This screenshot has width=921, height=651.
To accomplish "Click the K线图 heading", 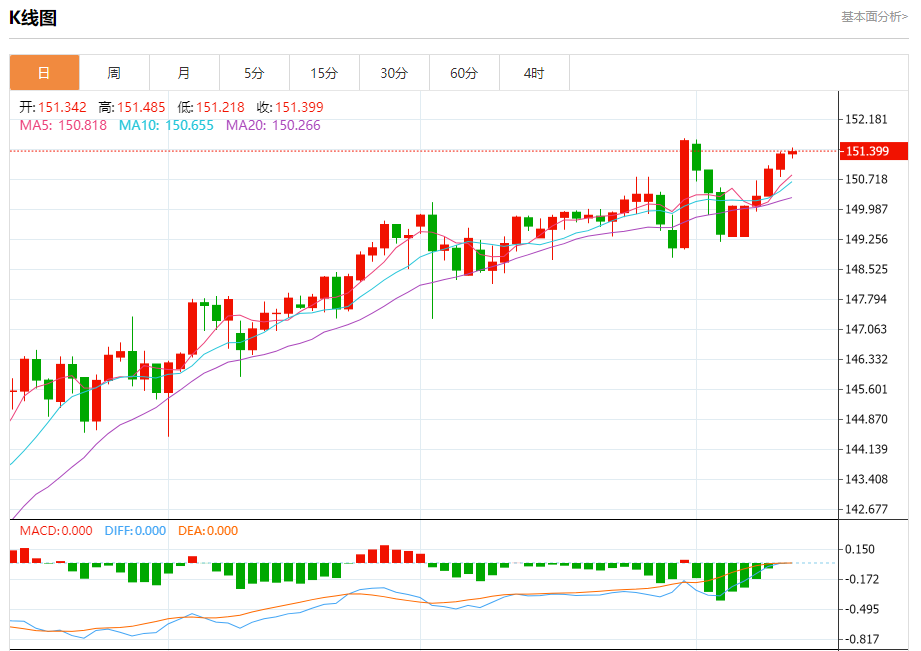I will (34, 17).
